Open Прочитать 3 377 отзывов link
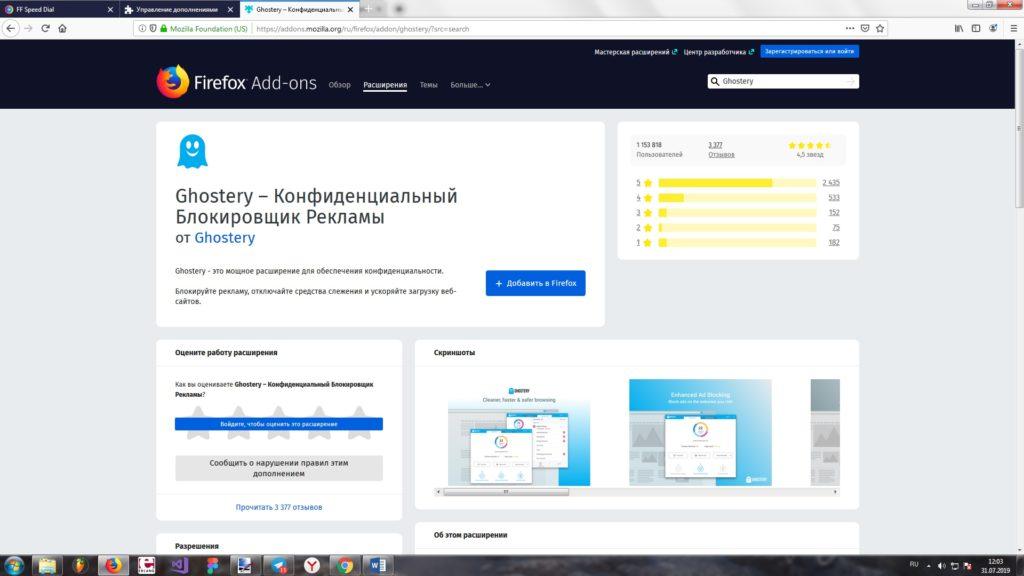The height and width of the screenshot is (576, 1024). click(x=279, y=507)
